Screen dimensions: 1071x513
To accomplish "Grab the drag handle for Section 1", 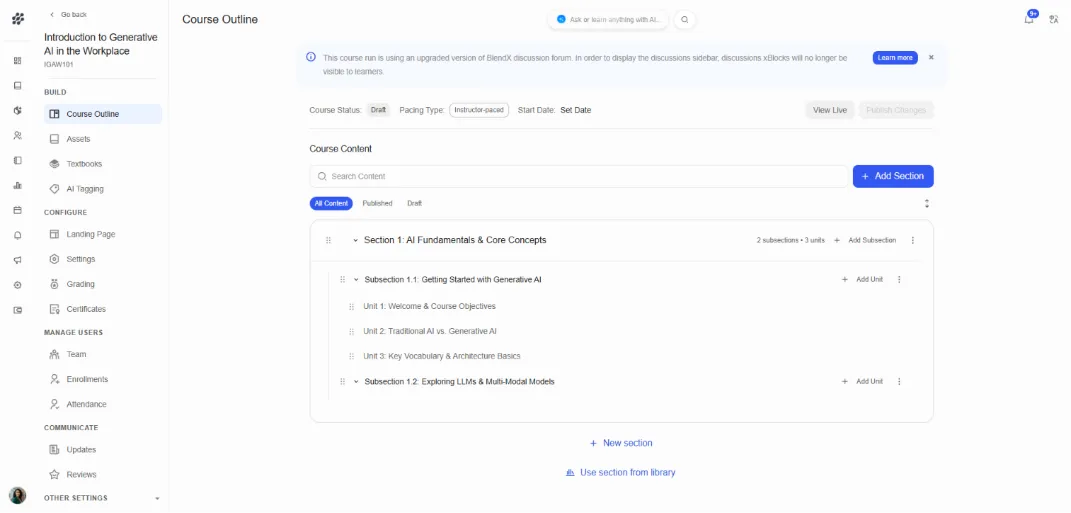I will pyautogui.click(x=329, y=240).
